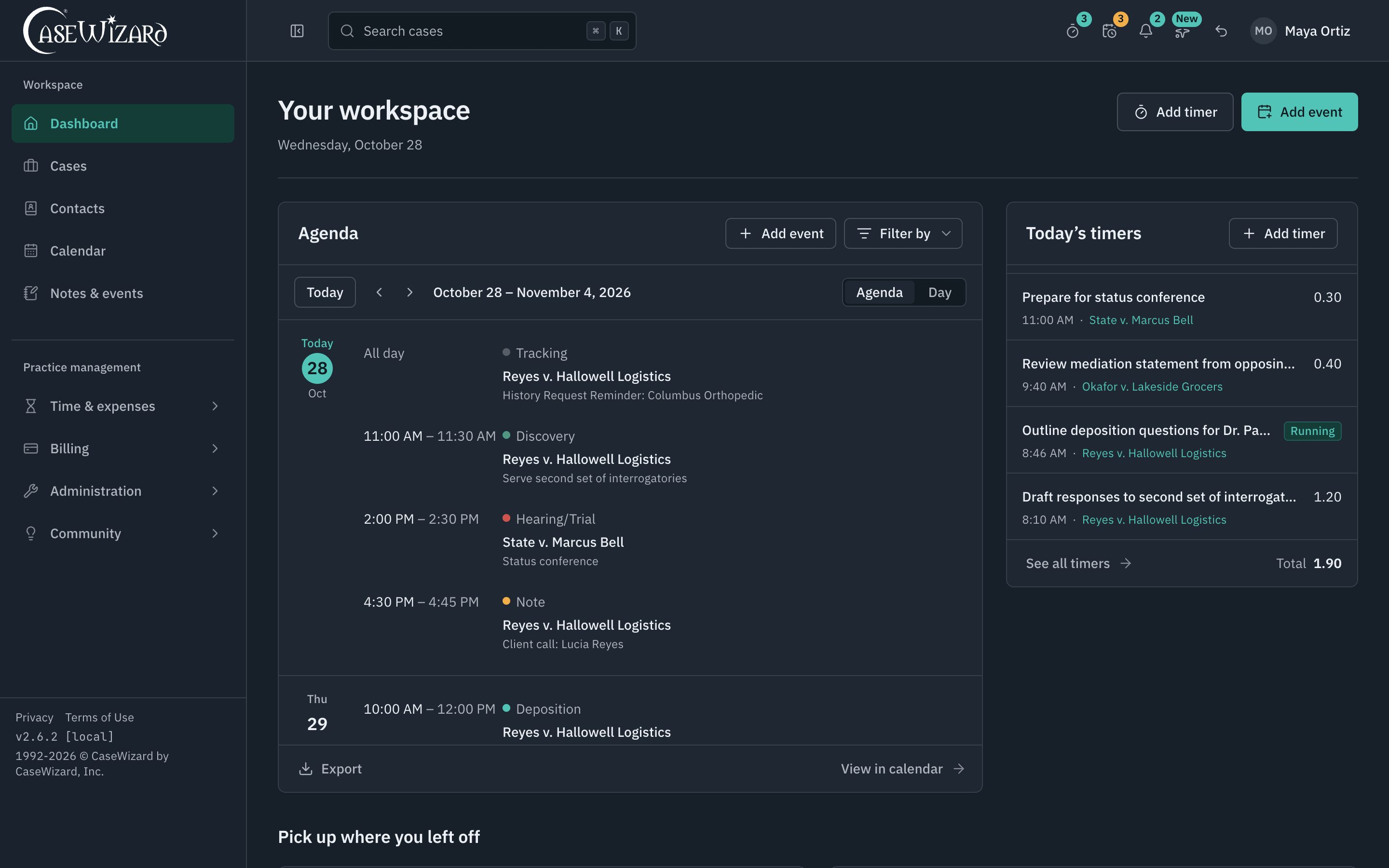Click the Cases briefcase icon
Screen dimensions: 1389x868
tap(31, 166)
